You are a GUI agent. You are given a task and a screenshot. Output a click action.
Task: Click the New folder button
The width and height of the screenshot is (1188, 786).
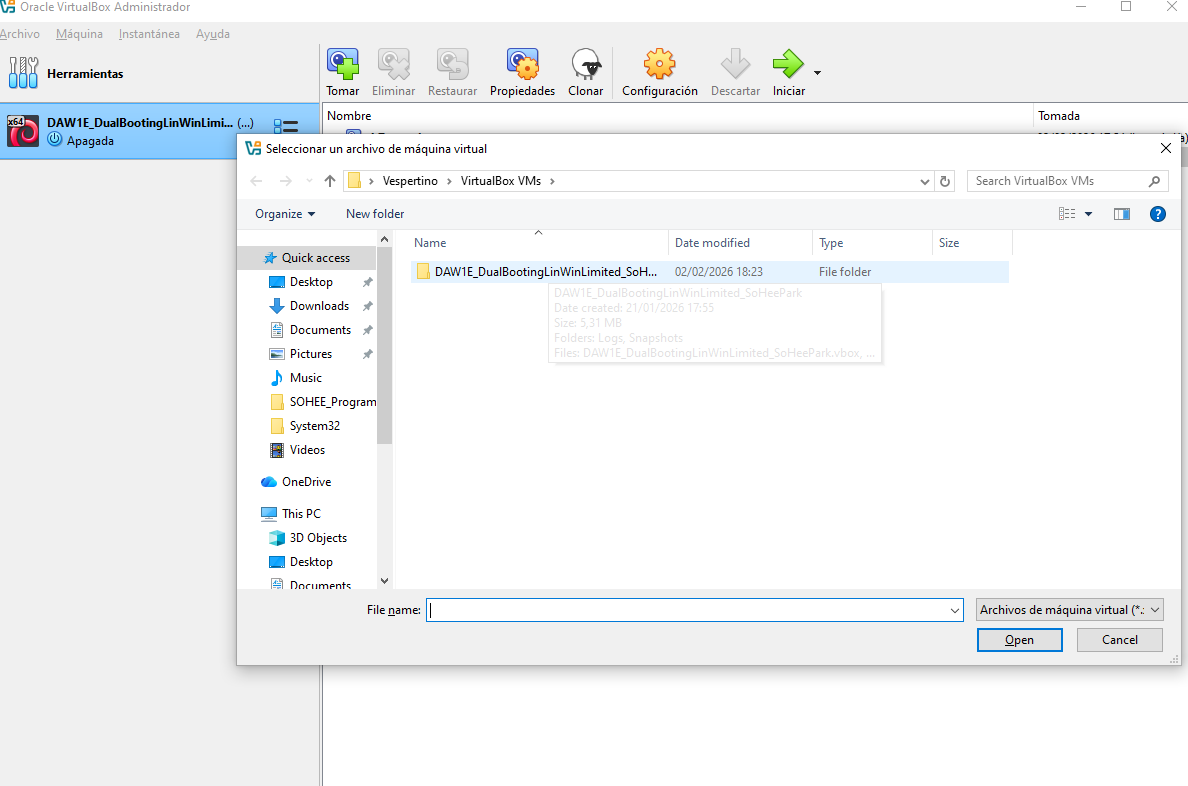[x=375, y=214]
